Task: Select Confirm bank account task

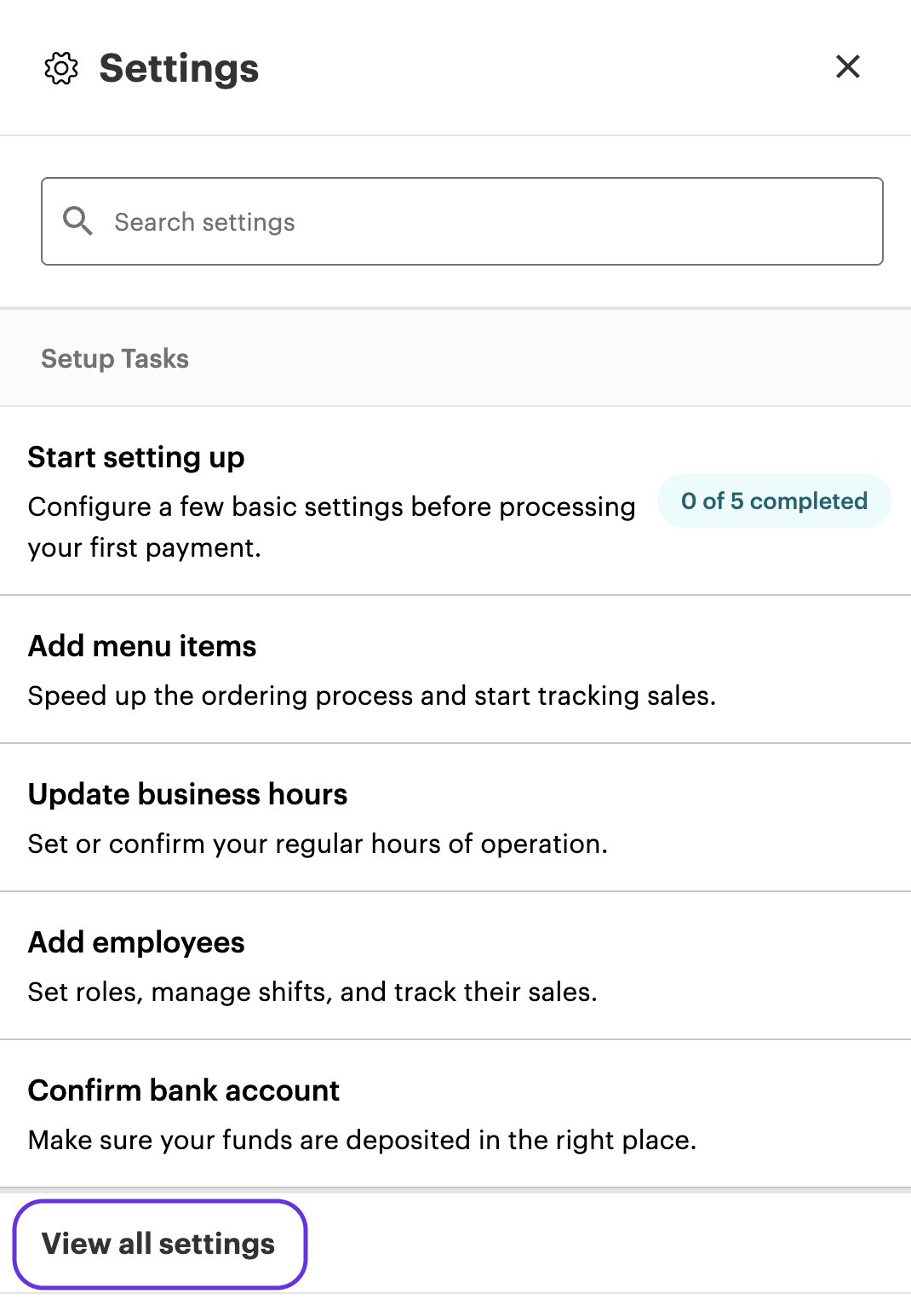Action: 183,1090
